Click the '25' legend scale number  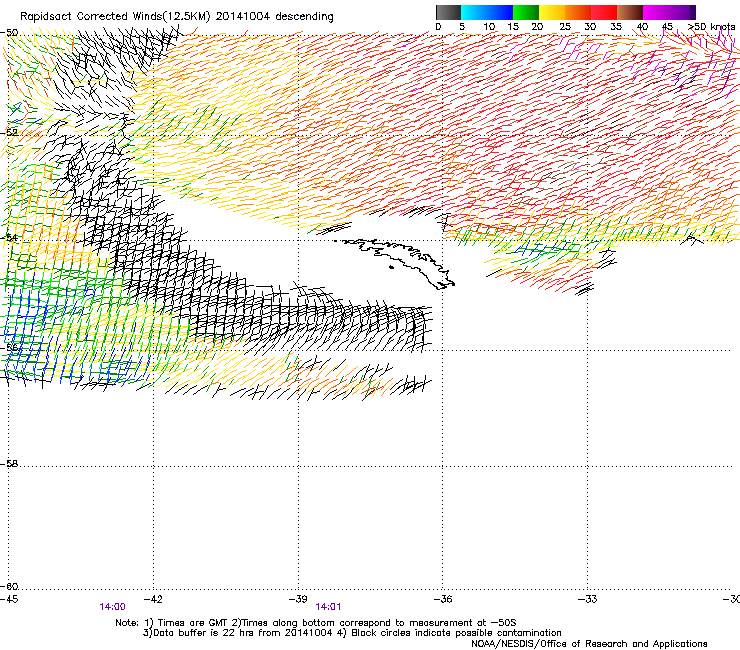point(564,27)
